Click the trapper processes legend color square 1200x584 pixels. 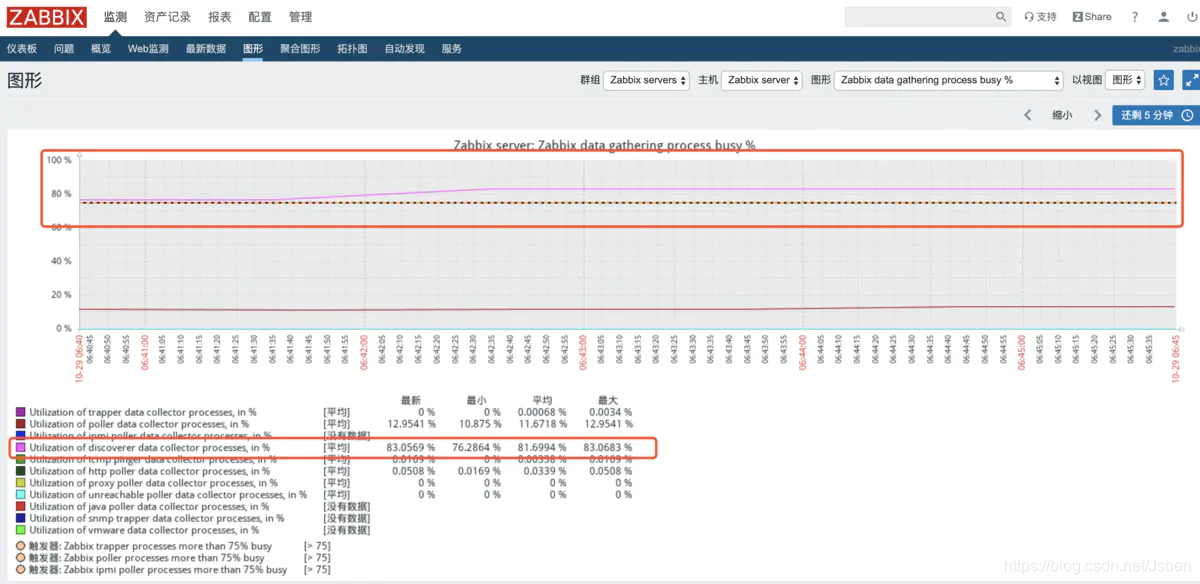pos(21,412)
